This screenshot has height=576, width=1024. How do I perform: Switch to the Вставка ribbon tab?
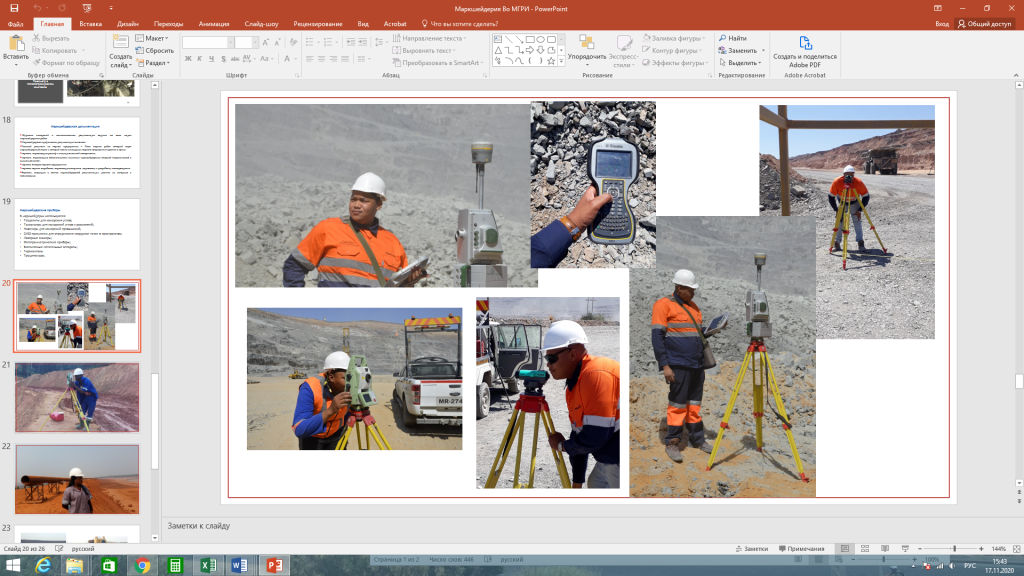(x=91, y=24)
